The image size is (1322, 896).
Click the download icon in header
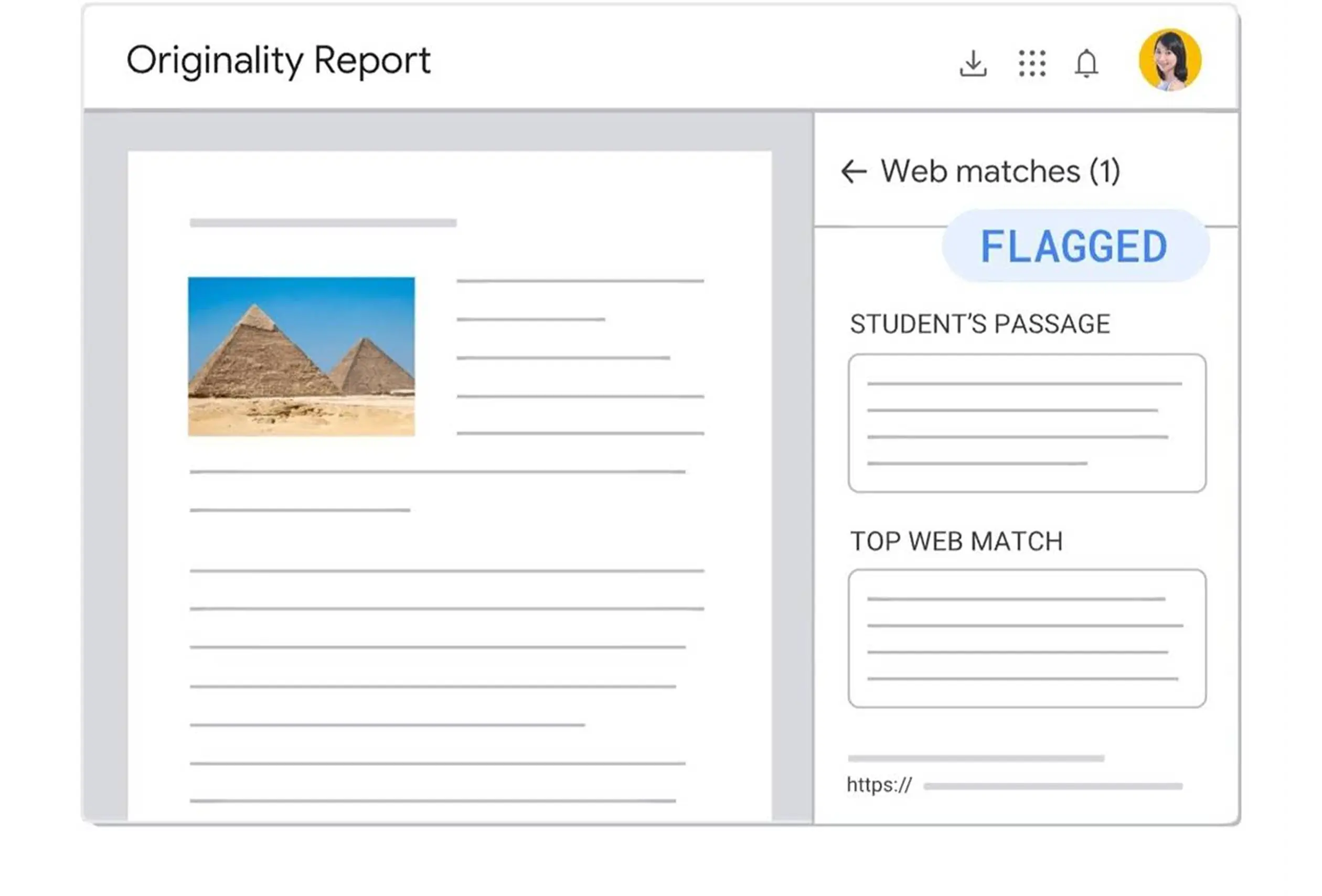973,63
